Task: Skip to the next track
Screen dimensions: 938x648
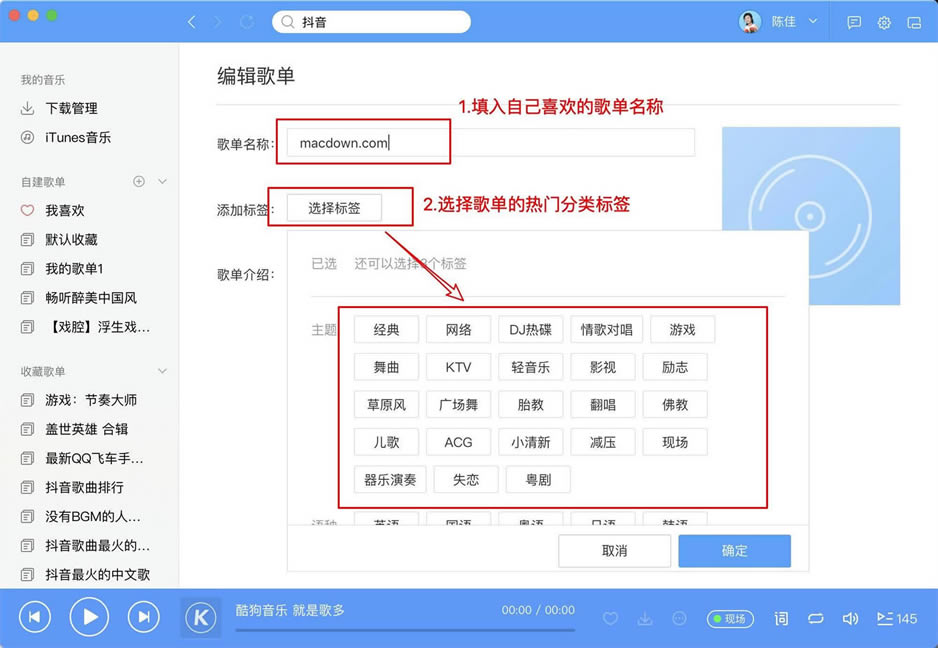Action: [x=144, y=617]
